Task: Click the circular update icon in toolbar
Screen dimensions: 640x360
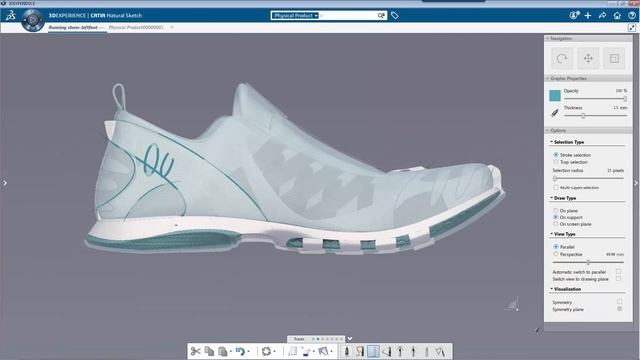Action: (x=267, y=351)
